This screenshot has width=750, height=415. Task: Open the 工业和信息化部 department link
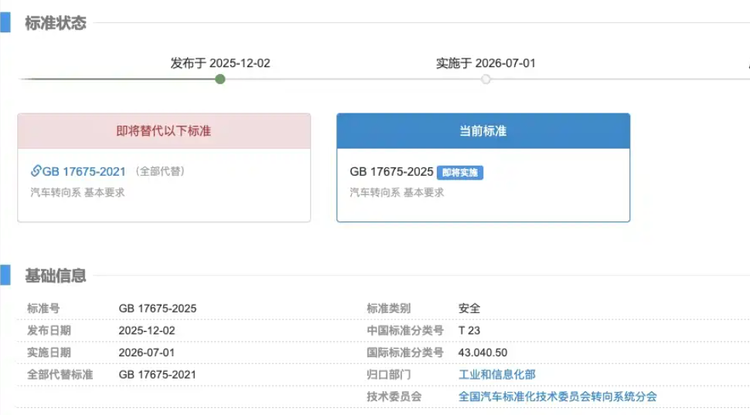tap(496, 374)
